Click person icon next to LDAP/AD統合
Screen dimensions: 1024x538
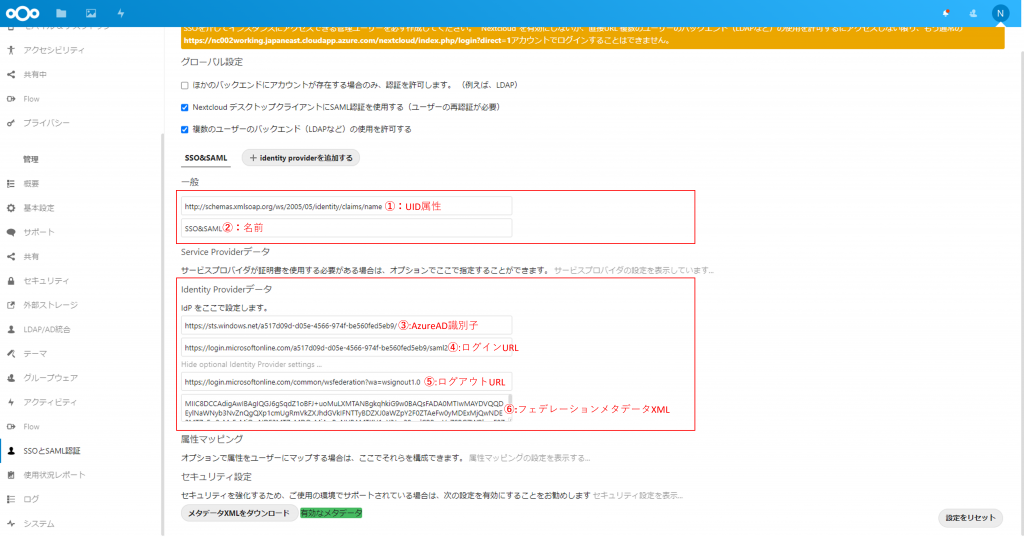pyautogui.click(x=10, y=330)
